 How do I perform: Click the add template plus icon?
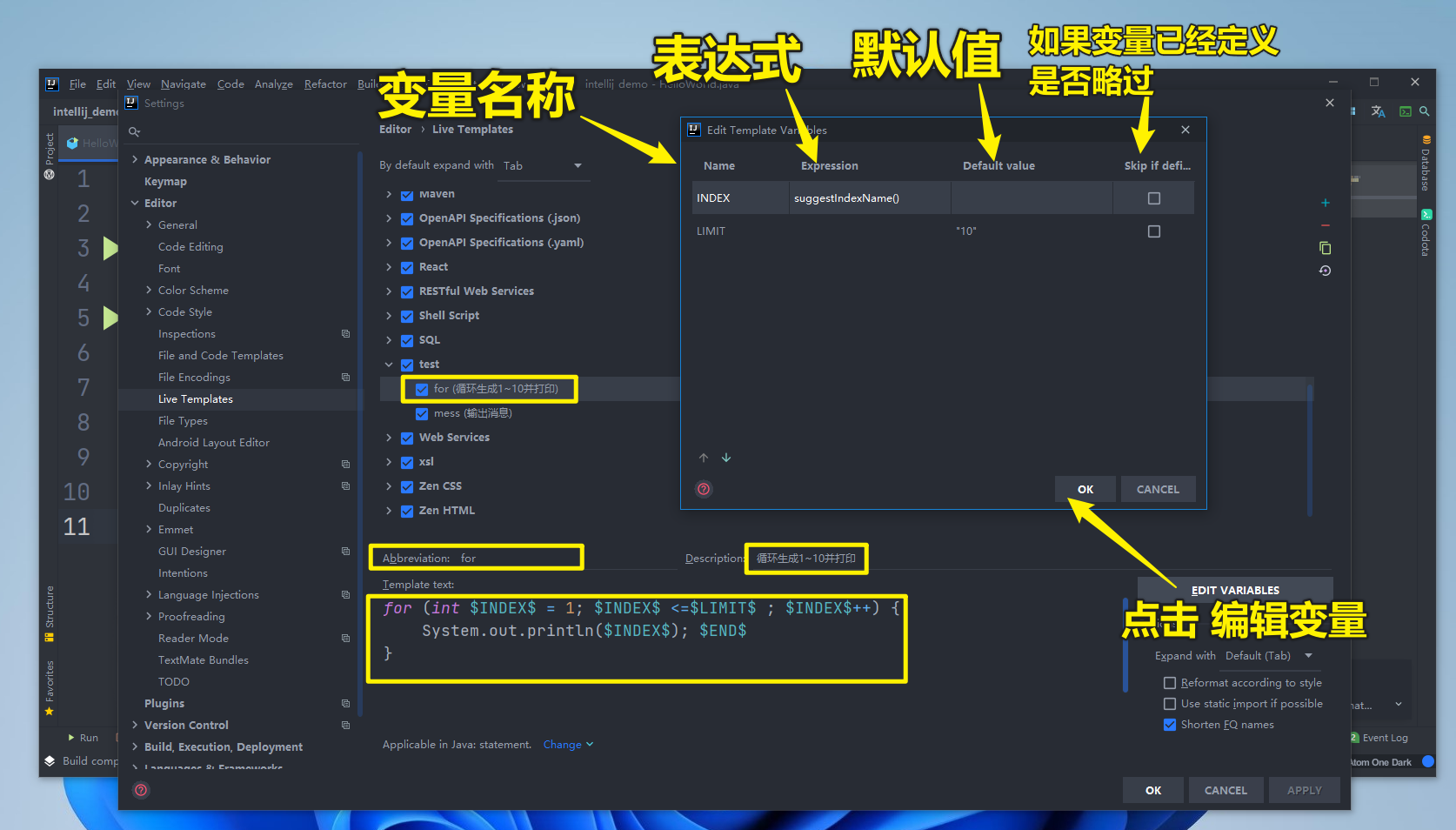(1326, 203)
